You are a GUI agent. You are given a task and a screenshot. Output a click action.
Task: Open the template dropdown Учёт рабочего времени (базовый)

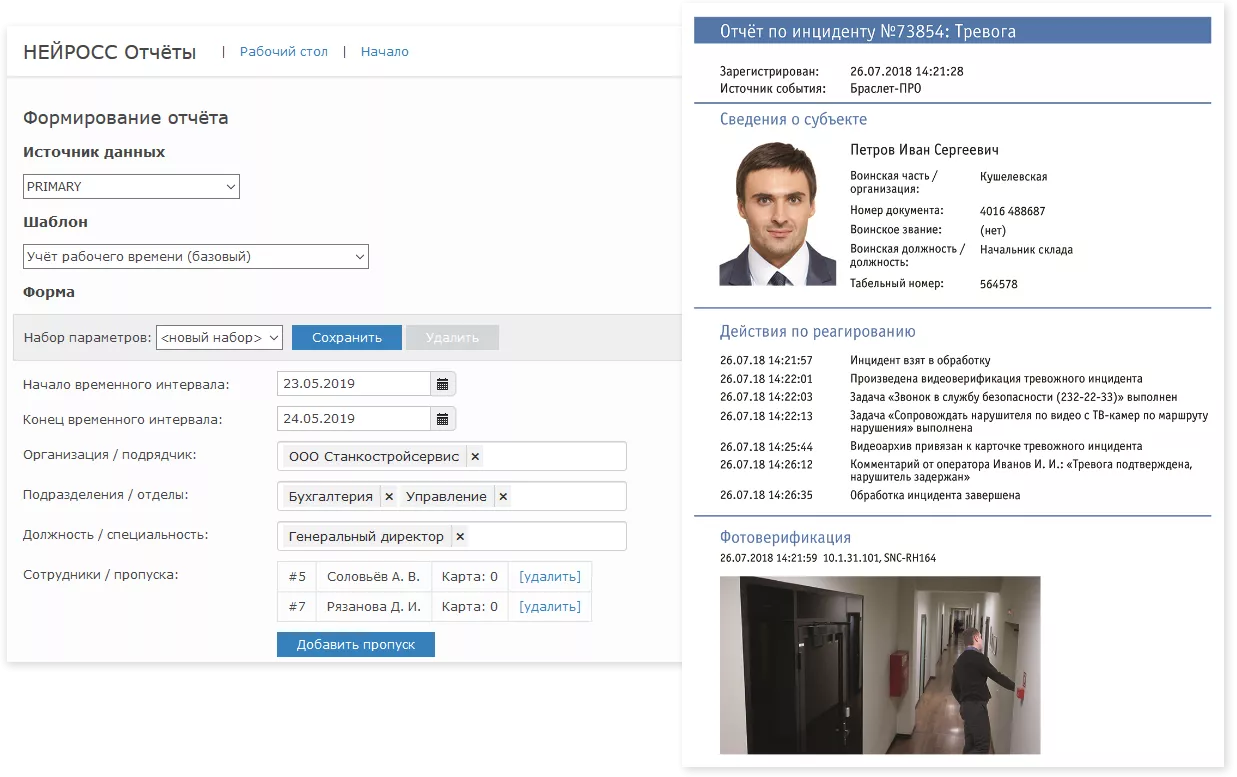tap(195, 256)
